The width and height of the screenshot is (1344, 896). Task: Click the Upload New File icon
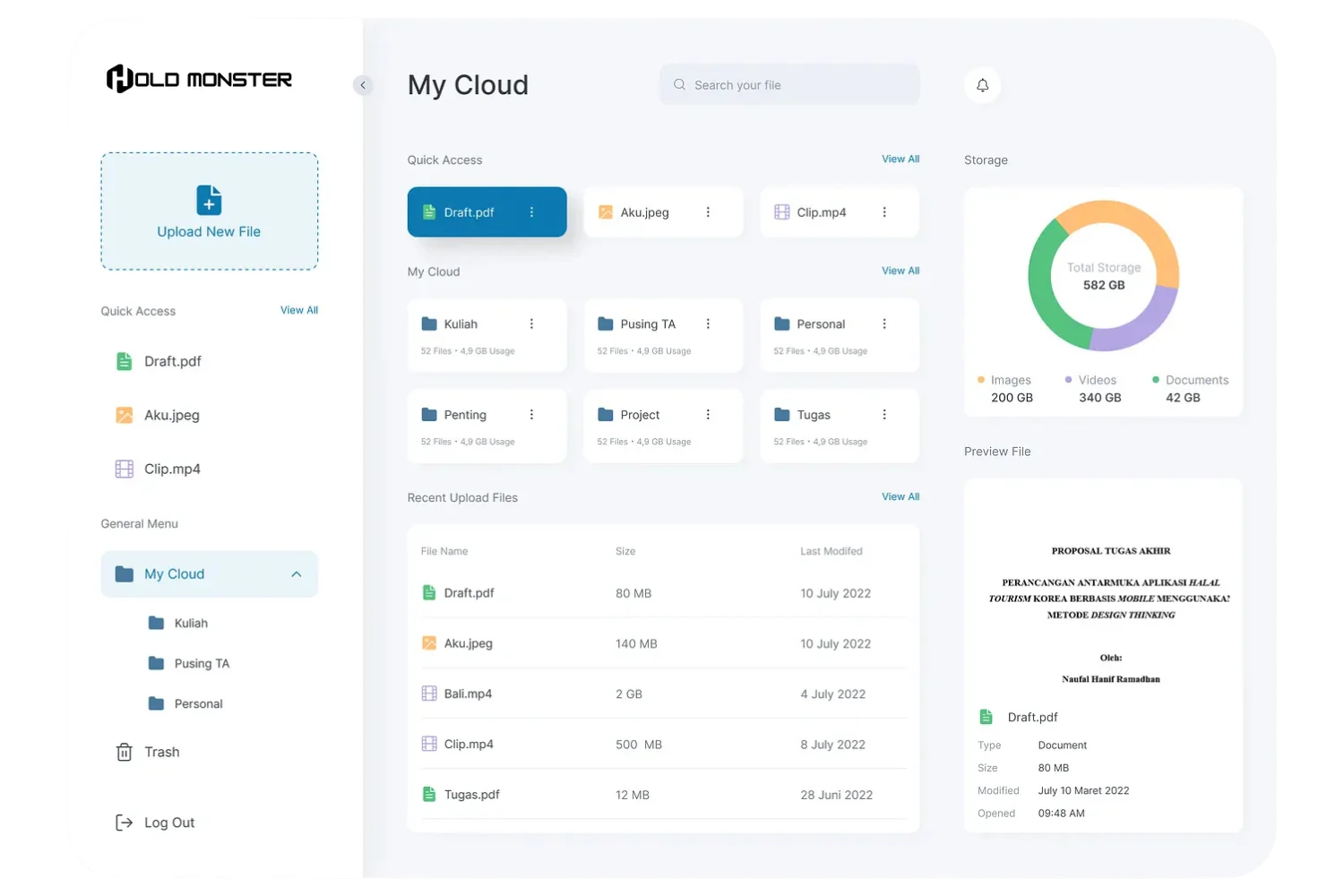(x=209, y=200)
